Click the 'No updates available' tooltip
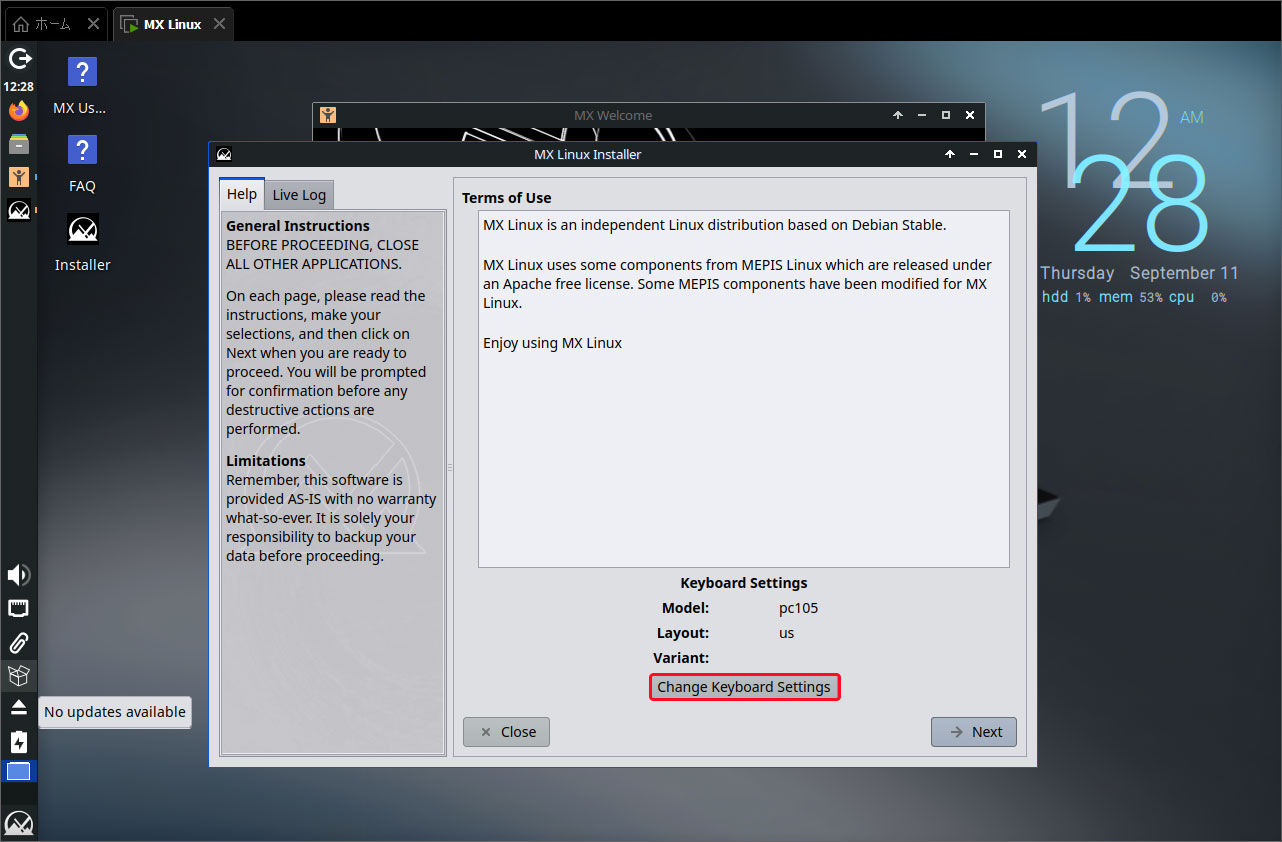Screen dimensions: 1282x842 pyautogui.click(x=115, y=712)
